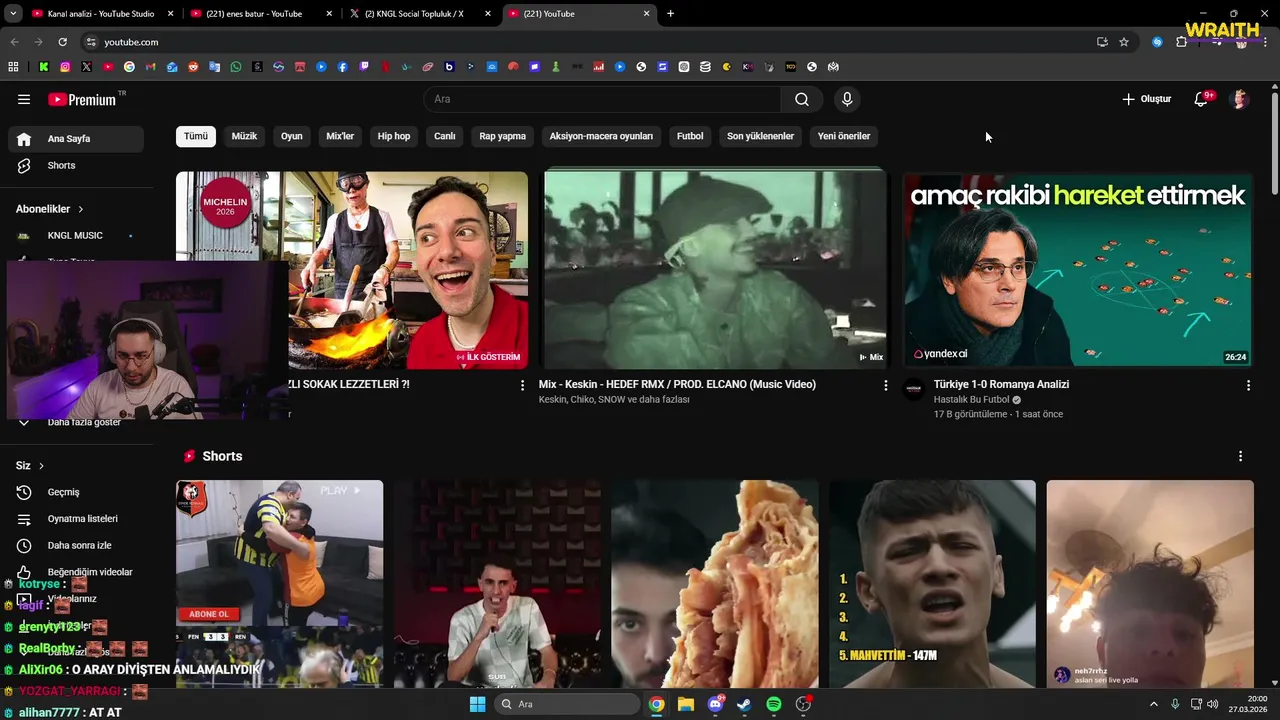1280x720 pixels.
Task: Open YouTube notifications bell
Action: (1202, 99)
